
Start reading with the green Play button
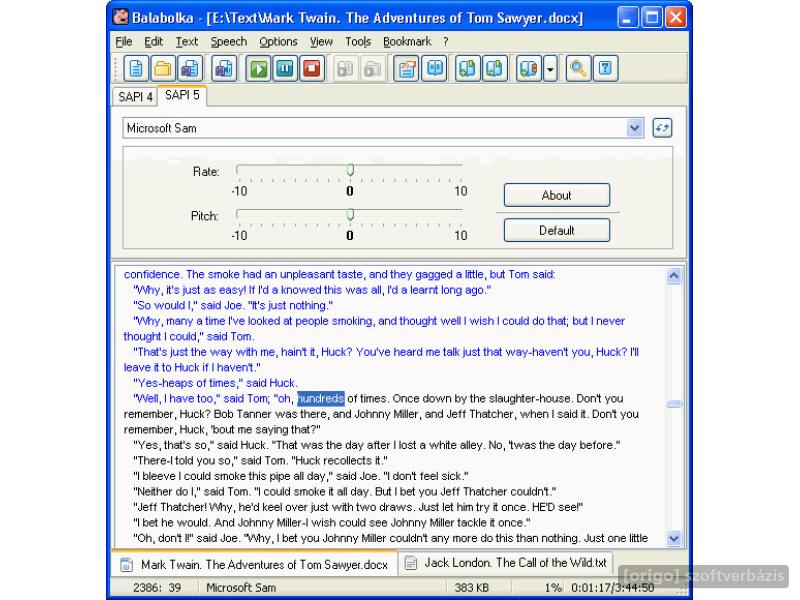(x=258, y=68)
